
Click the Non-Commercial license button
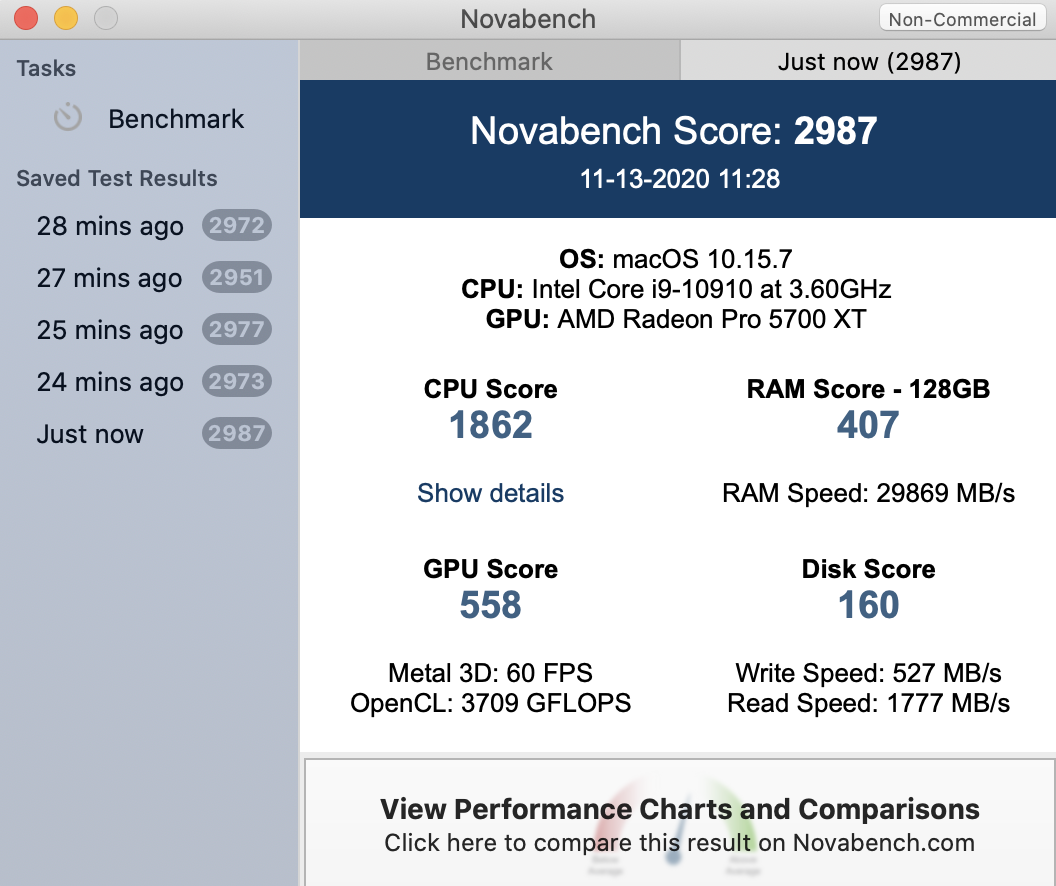coord(962,19)
